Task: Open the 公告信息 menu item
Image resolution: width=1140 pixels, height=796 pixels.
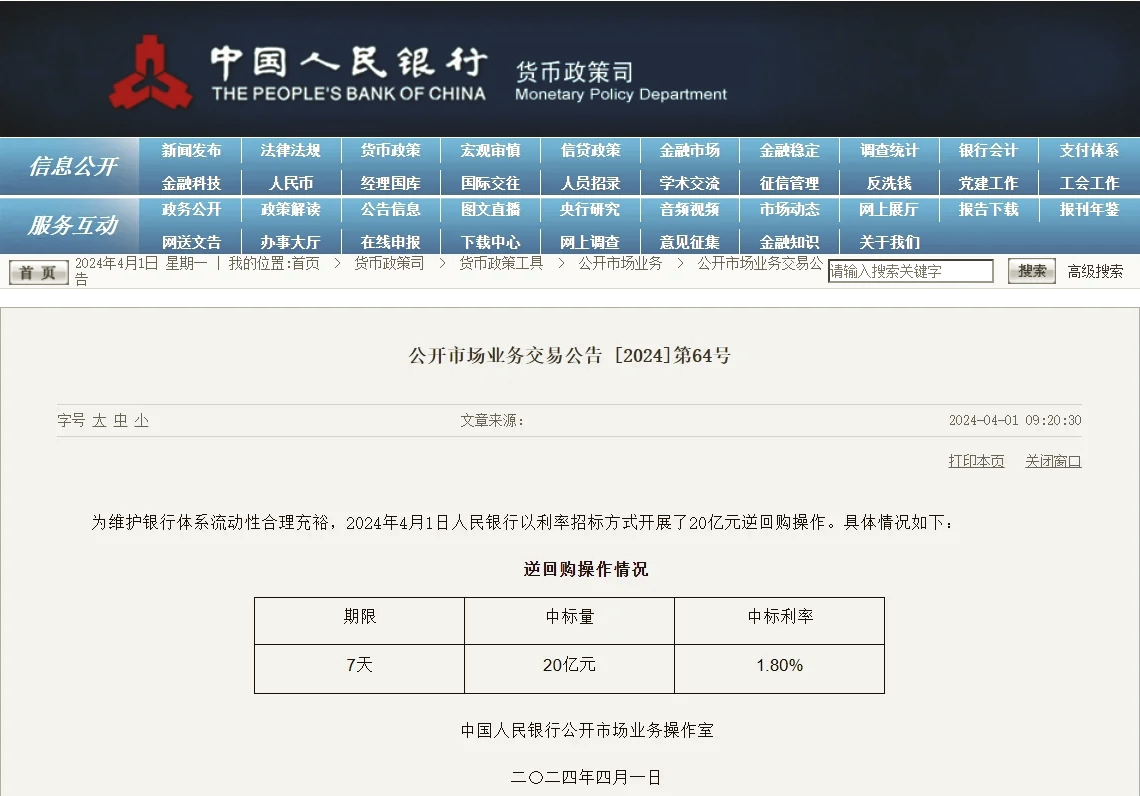Action: [390, 211]
